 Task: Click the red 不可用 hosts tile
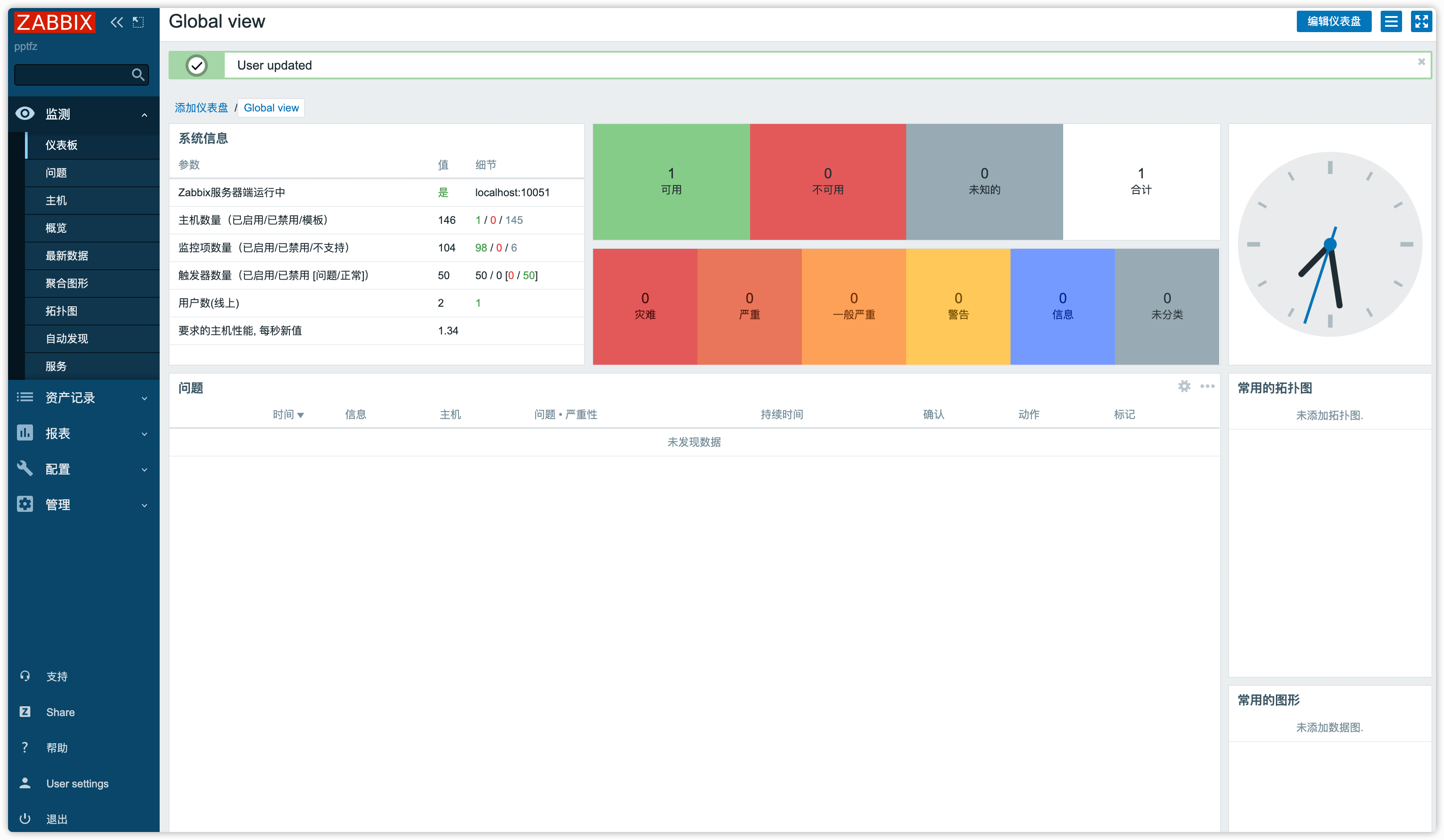pos(827,181)
